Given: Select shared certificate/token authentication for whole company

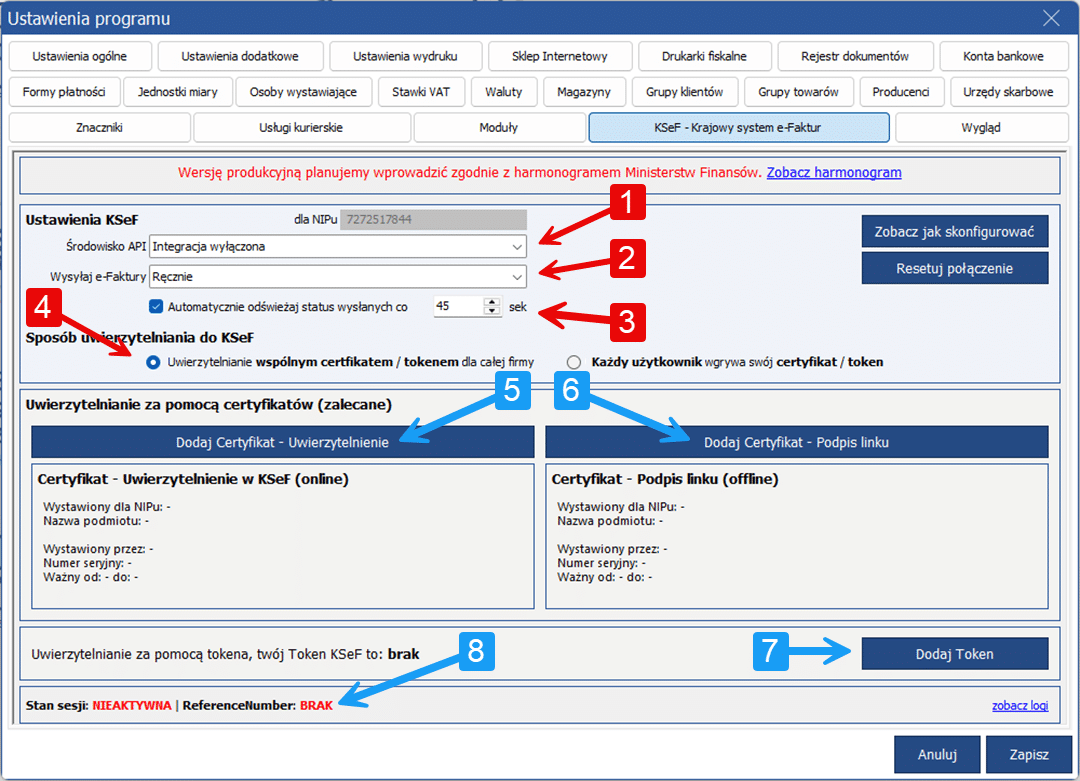Looking at the screenshot, I should point(153,362).
